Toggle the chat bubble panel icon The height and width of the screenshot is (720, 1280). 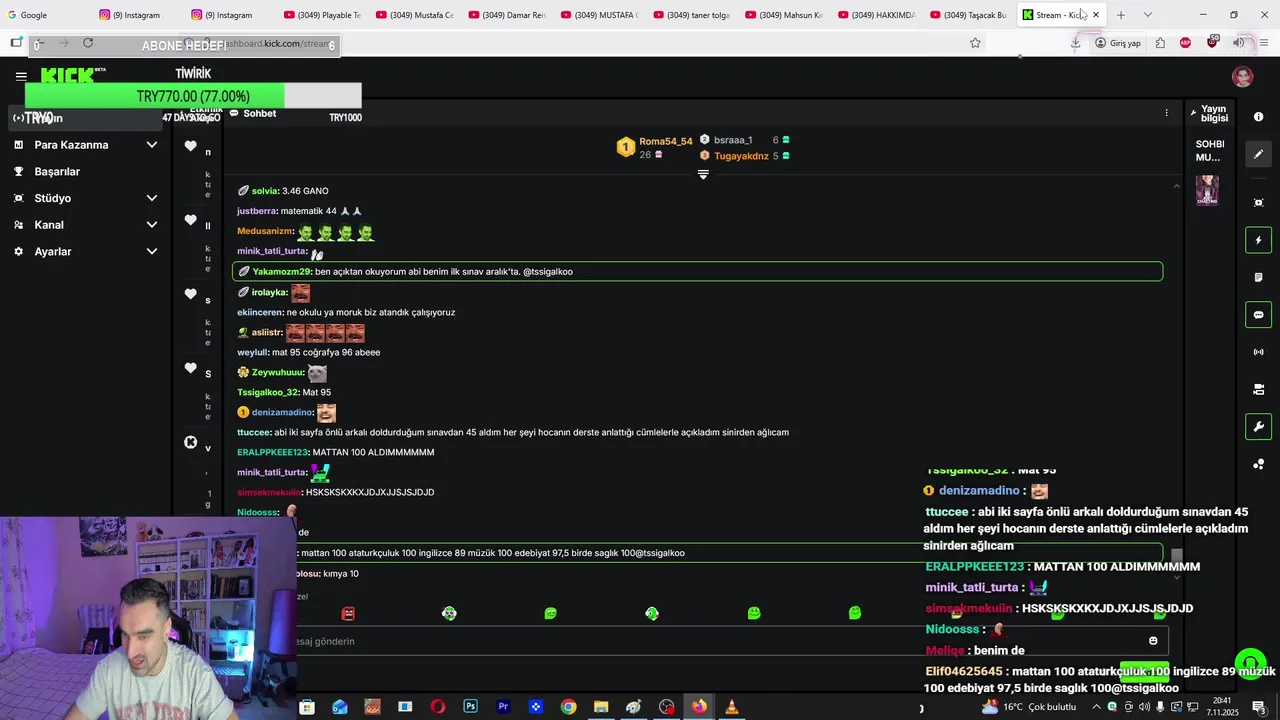tap(1258, 315)
